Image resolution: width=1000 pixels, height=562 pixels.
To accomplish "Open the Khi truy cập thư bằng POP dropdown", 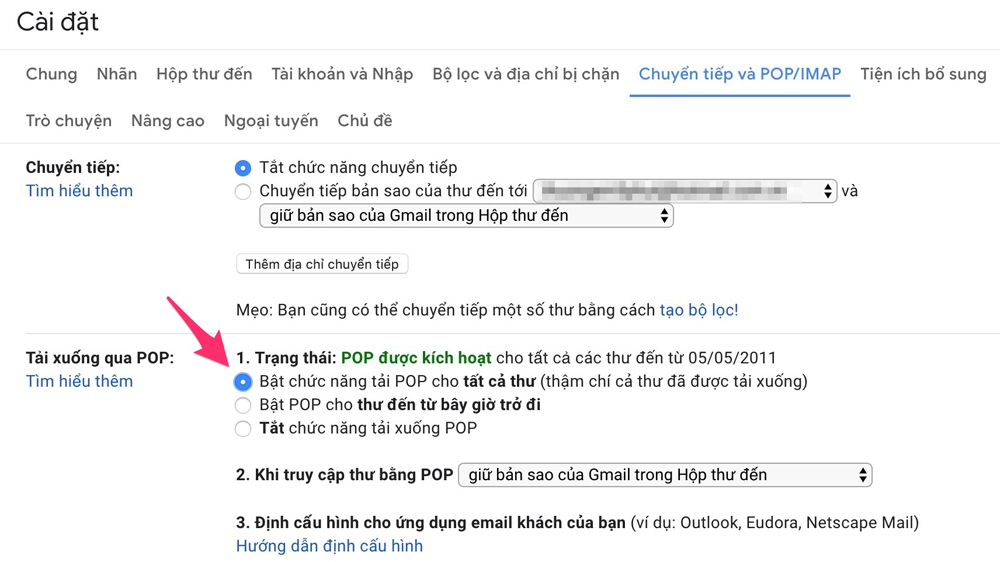I will (x=665, y=475).
